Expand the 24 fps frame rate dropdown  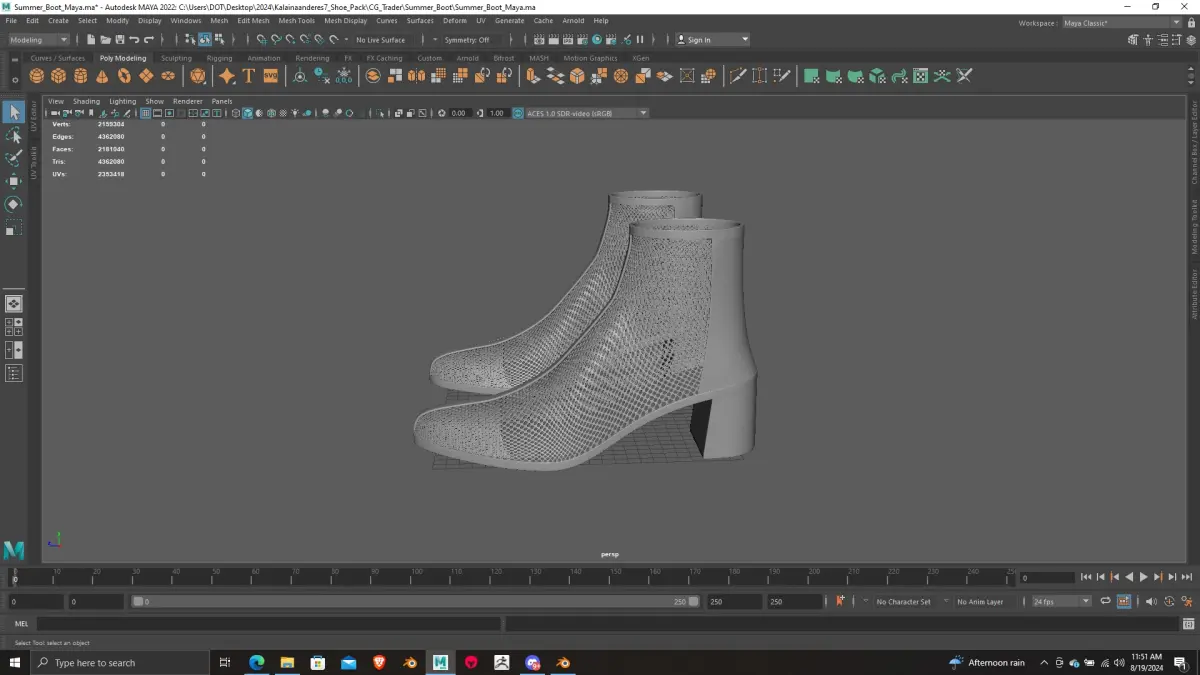[1061, 602]
